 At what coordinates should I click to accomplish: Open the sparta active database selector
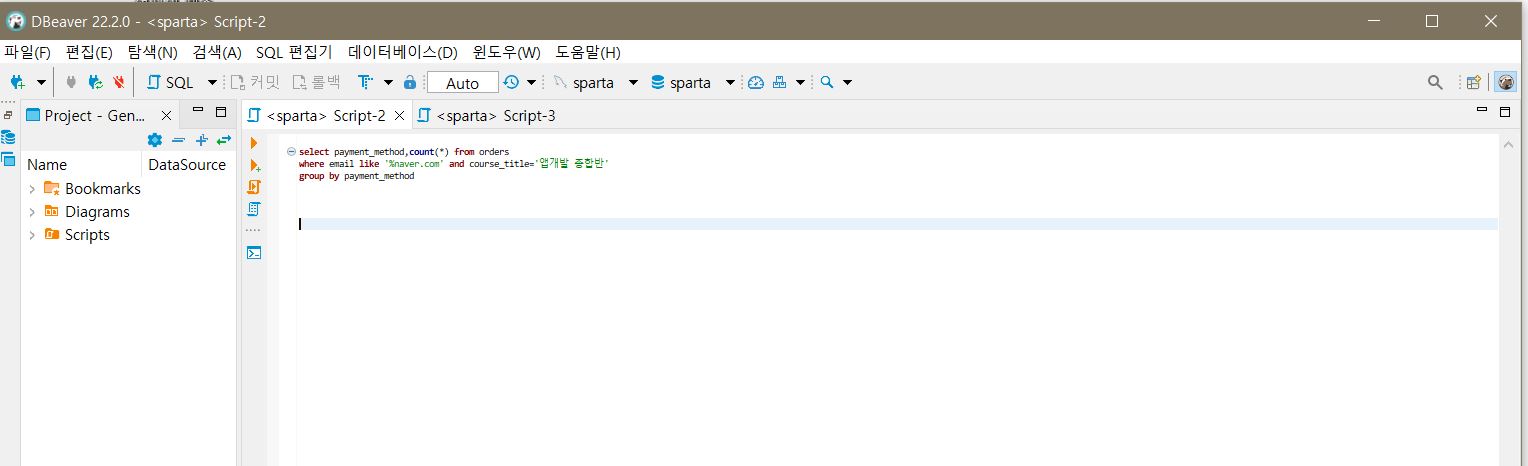tap(693, 83)
